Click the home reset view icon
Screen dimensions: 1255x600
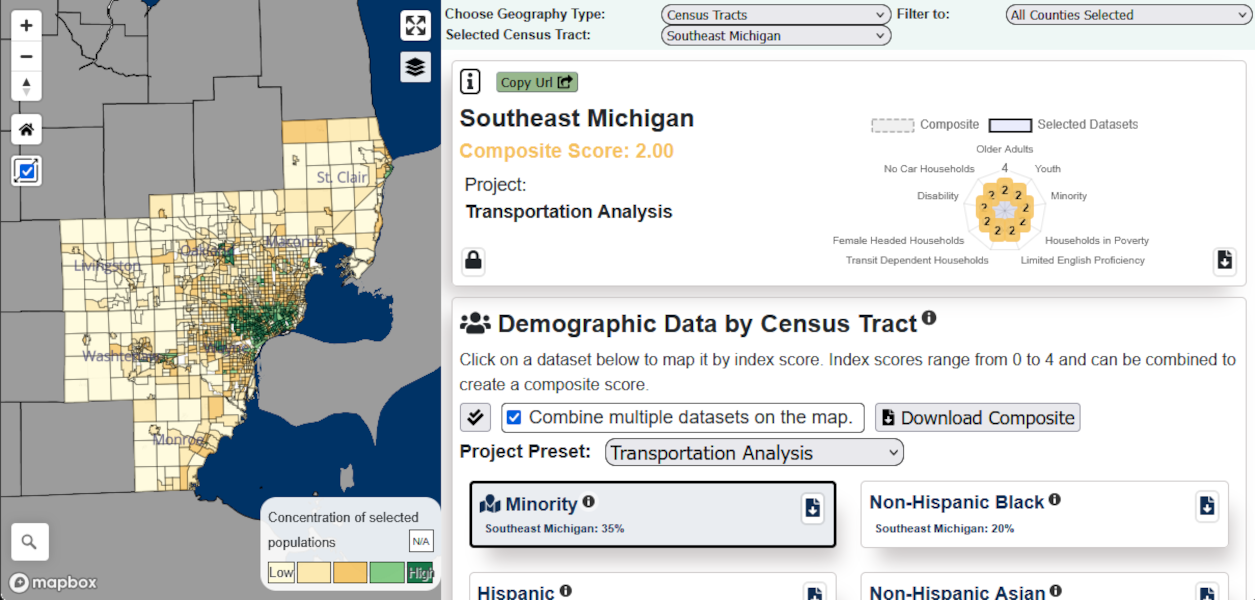coord(25,129)
